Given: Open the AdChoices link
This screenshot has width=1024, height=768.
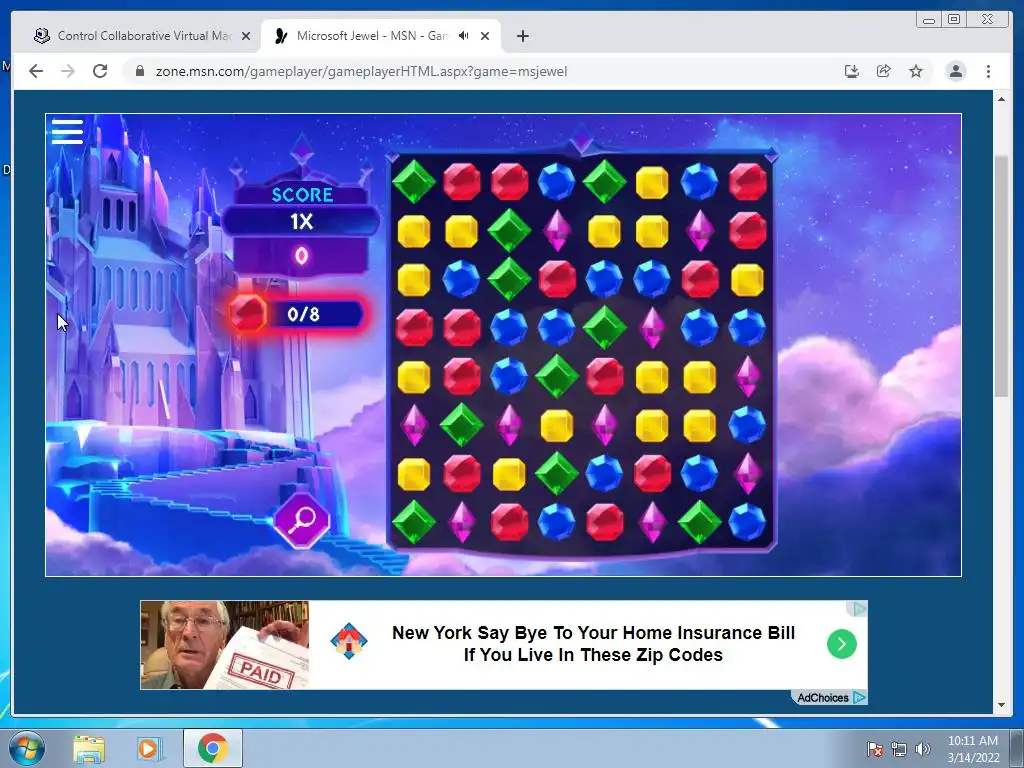Looking at the screenshot, I should [831, 697].
